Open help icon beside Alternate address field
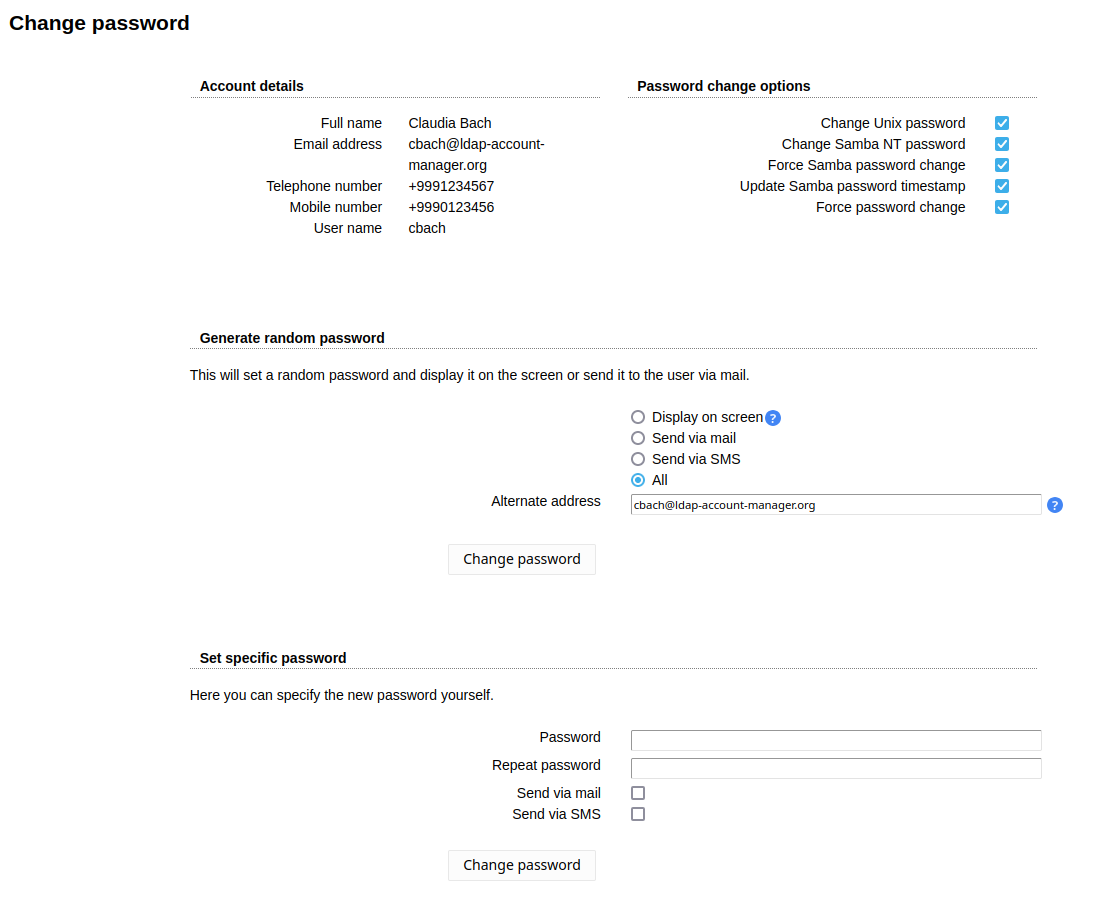 [x=1055, y=505]
